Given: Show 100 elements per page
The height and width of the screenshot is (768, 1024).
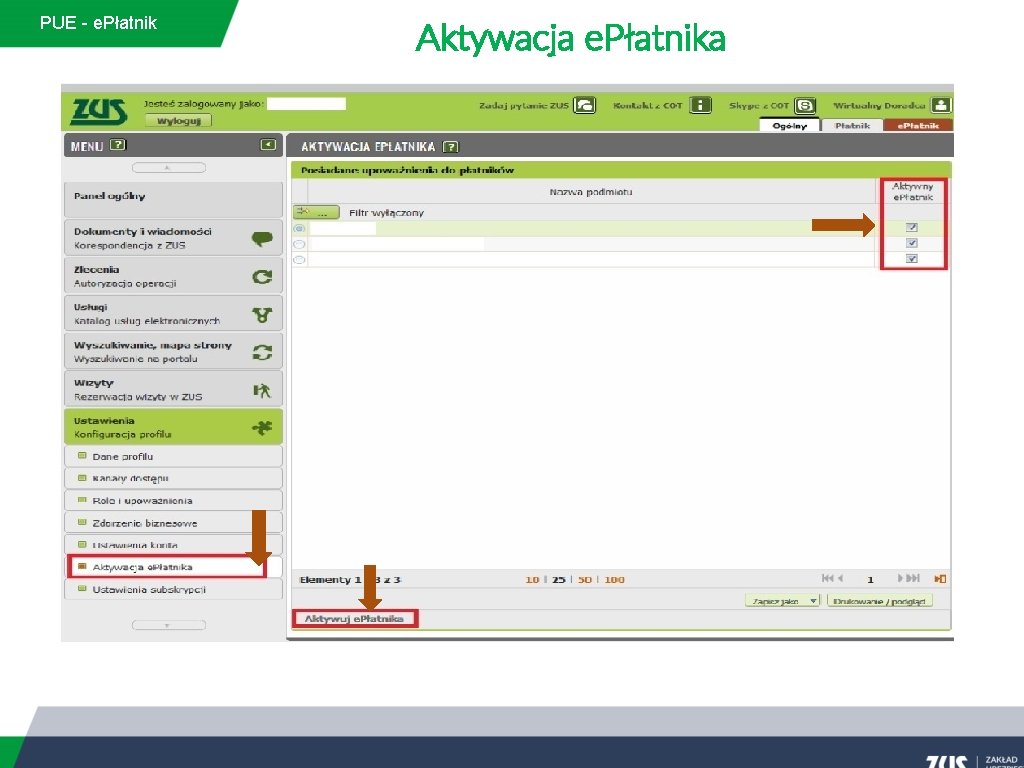Looking at the screenshot, I should [614, 579].
